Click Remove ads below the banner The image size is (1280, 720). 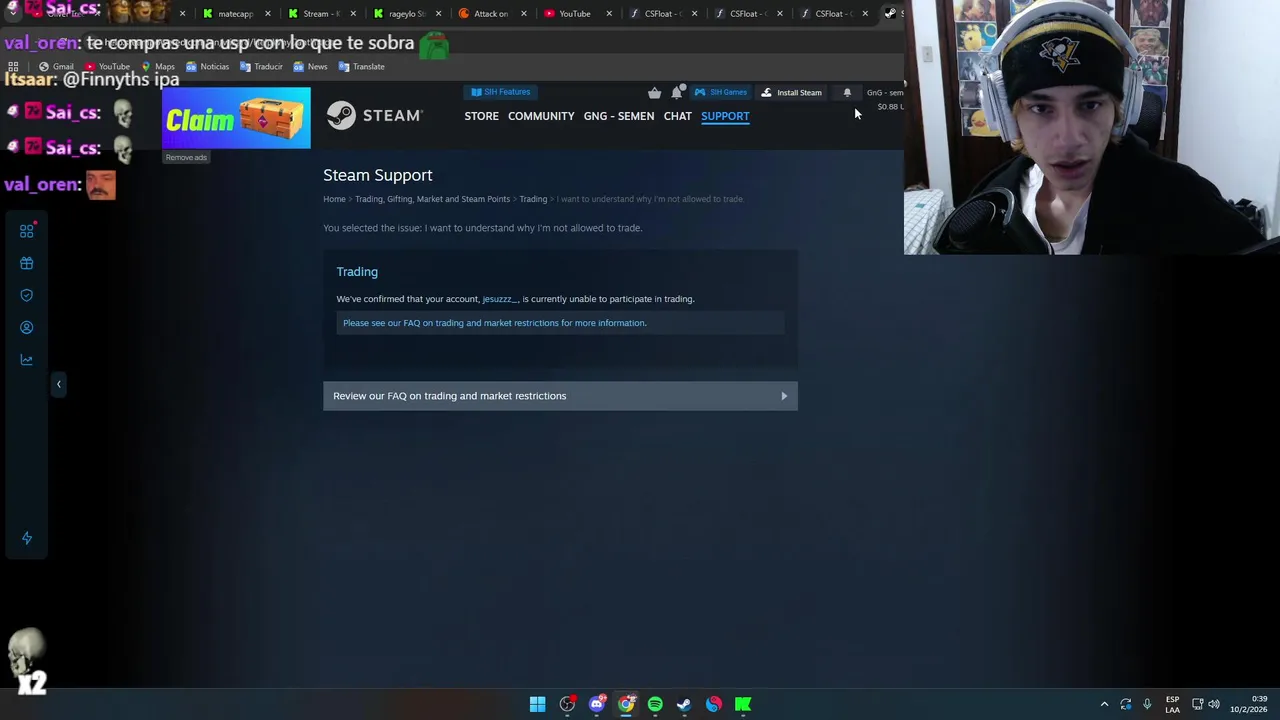(186, 157)
